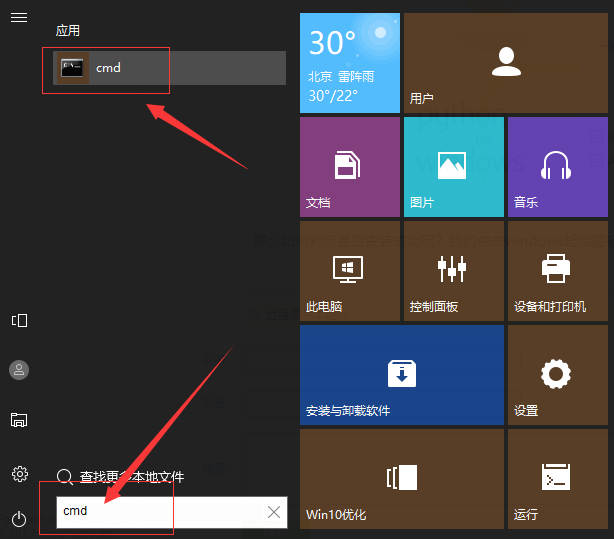
Task: Clear the search box with X button
Action: pos(274,512)
